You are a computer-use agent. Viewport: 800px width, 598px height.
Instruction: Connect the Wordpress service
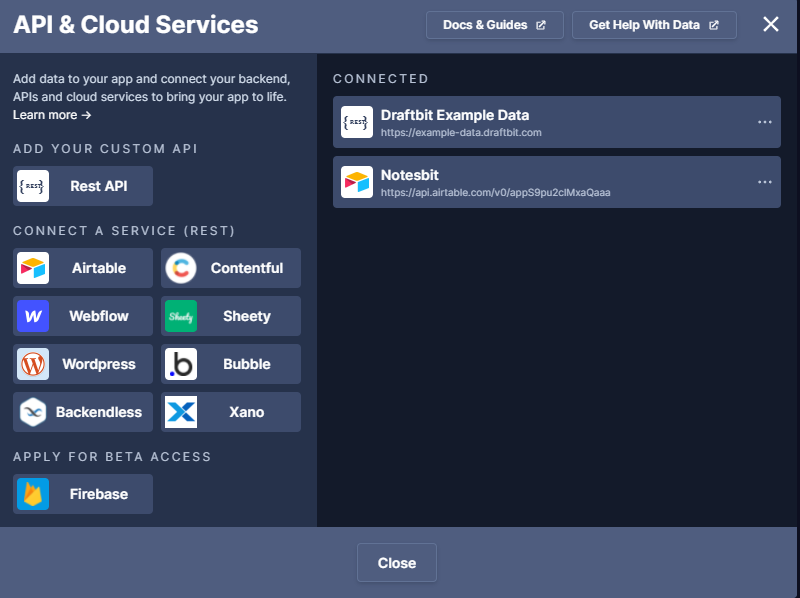tap(83, 364)
